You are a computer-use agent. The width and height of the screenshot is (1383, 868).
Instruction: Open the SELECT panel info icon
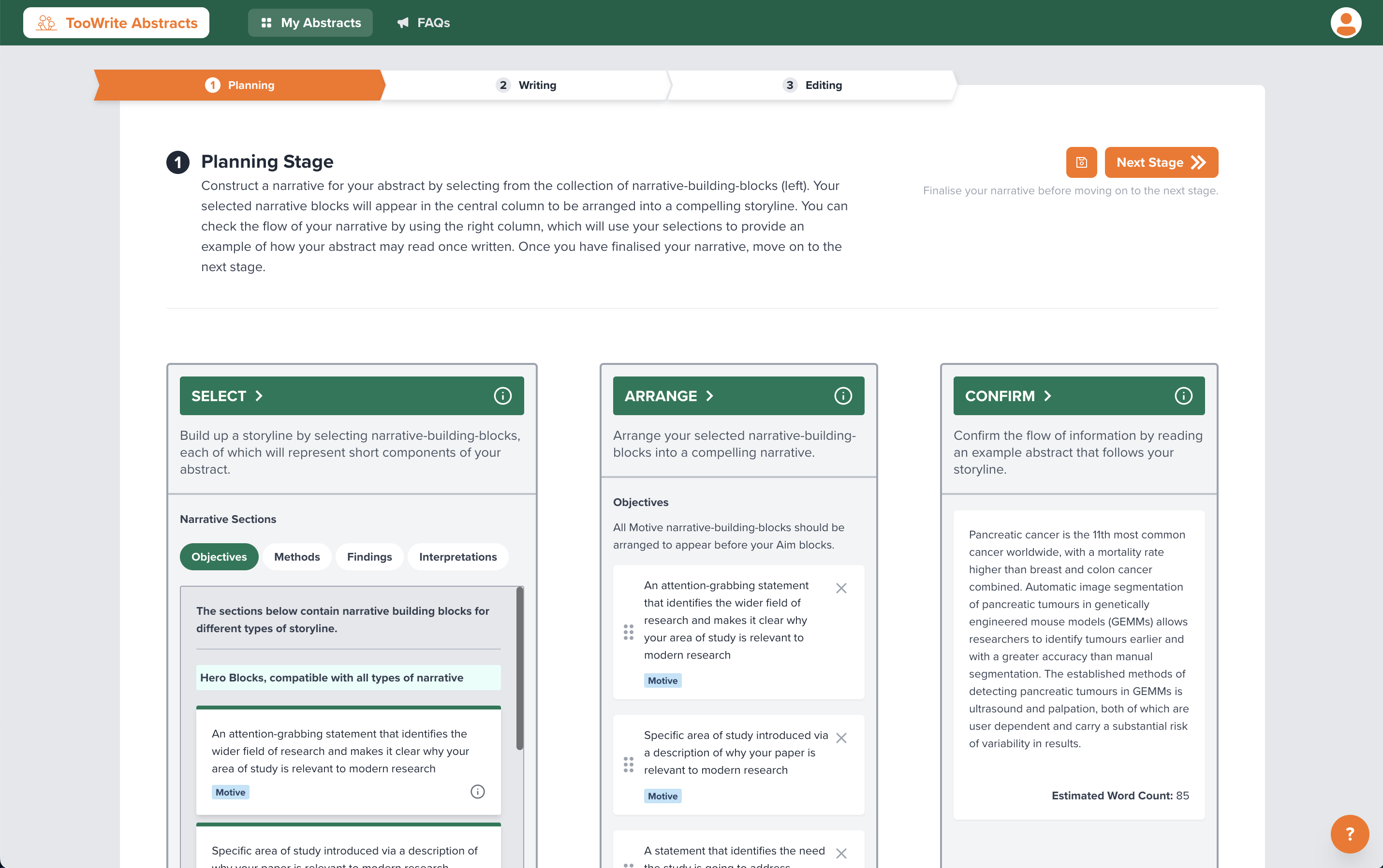coord(502,396)
